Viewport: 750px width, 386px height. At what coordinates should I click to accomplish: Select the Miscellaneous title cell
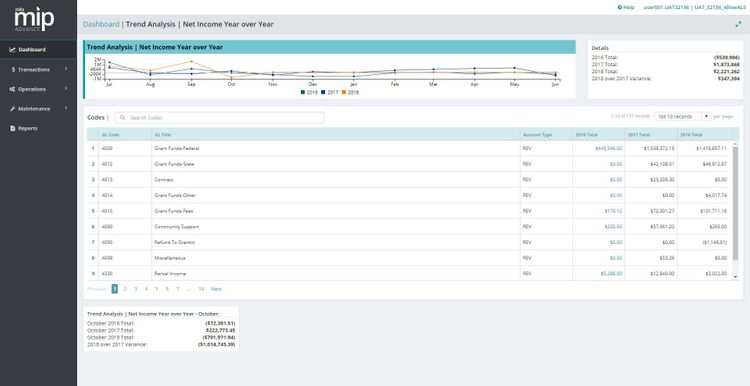[336, 258]
